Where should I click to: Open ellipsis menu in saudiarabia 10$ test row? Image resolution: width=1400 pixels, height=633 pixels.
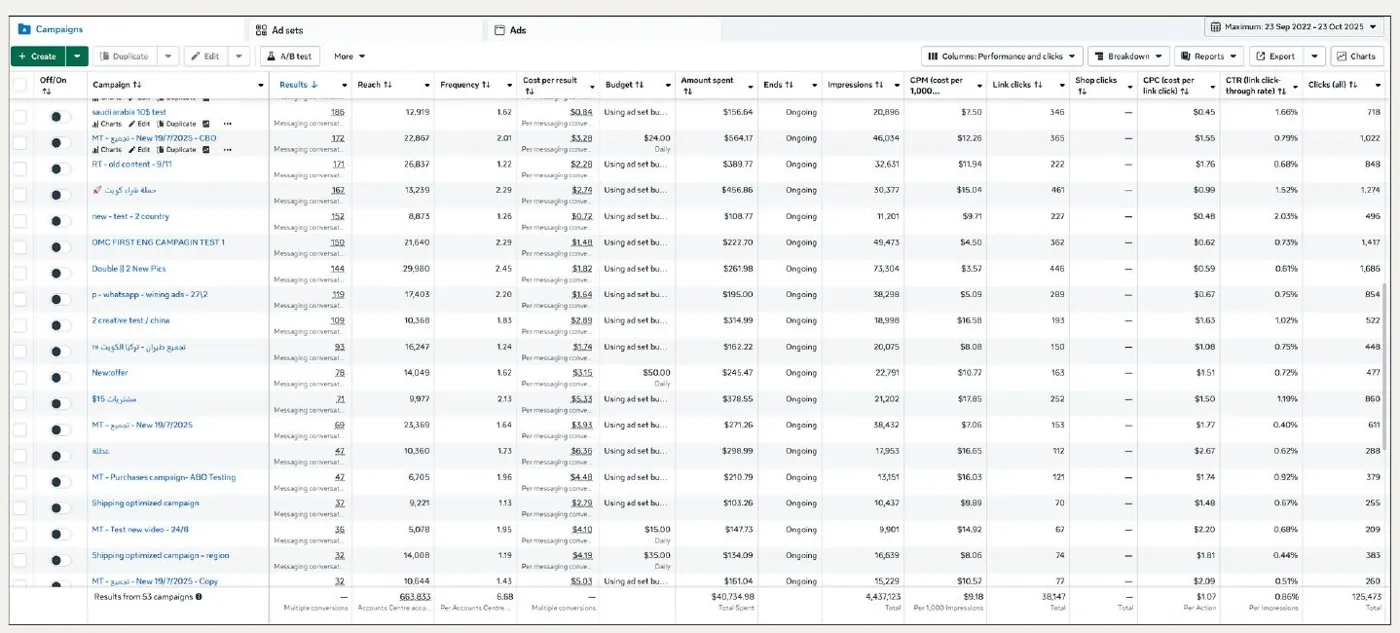(x=227, y=124)
